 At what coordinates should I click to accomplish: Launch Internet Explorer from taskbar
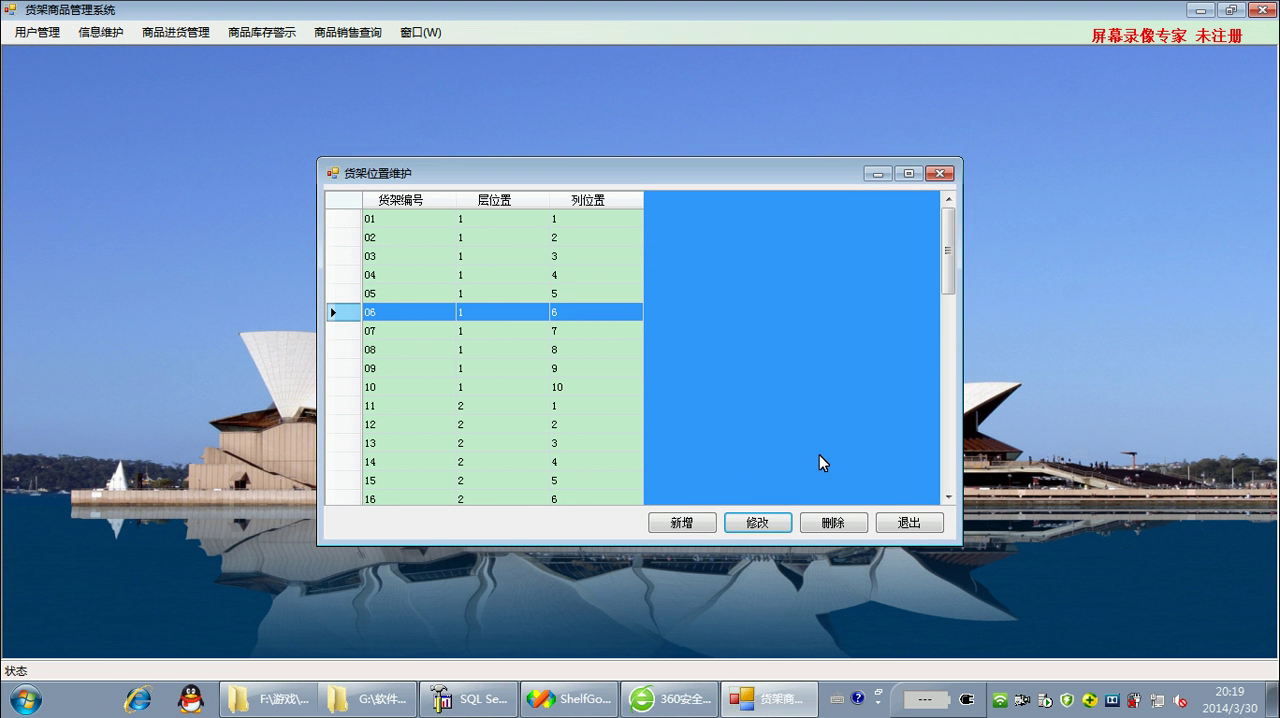[137, 699]
